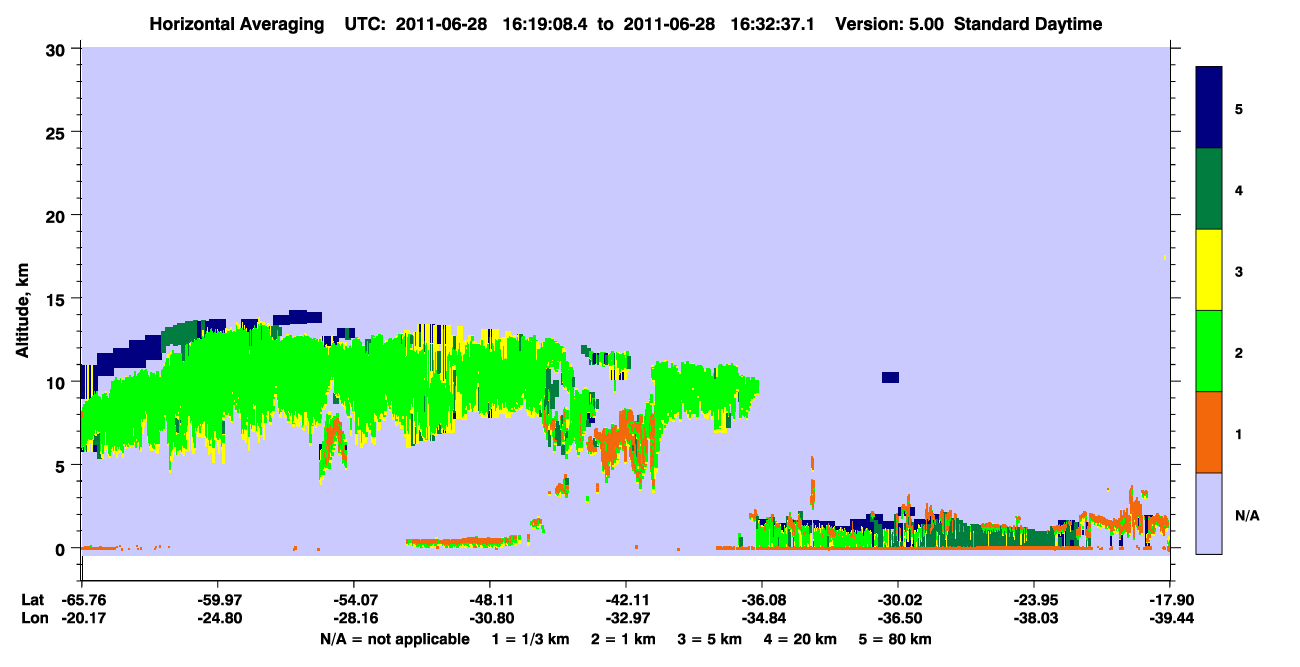Click the color bar label 'N/A'
The width and height of the screenshot is (1300, 667).
coord(1247,515)
